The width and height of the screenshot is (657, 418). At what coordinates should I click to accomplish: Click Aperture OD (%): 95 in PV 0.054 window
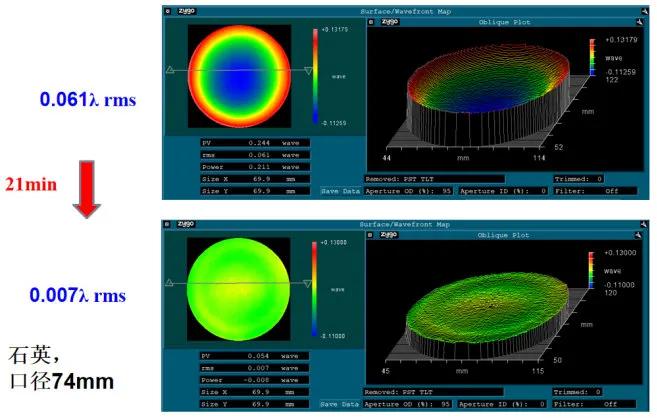click(407, 404)
